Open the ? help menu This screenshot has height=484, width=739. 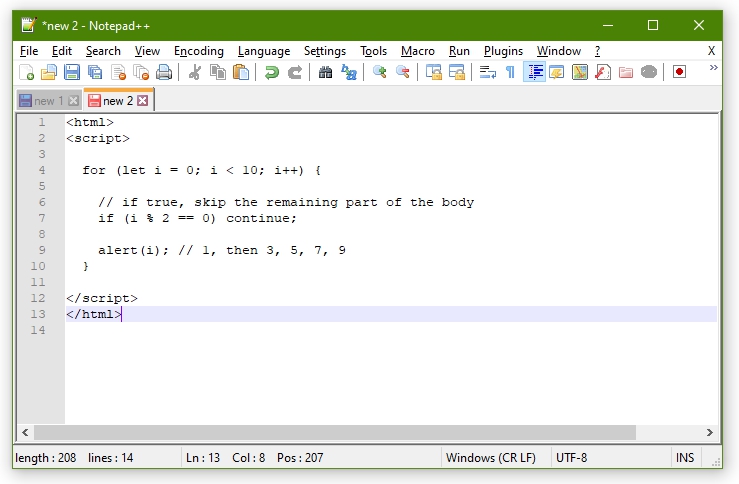click(598, 51)
